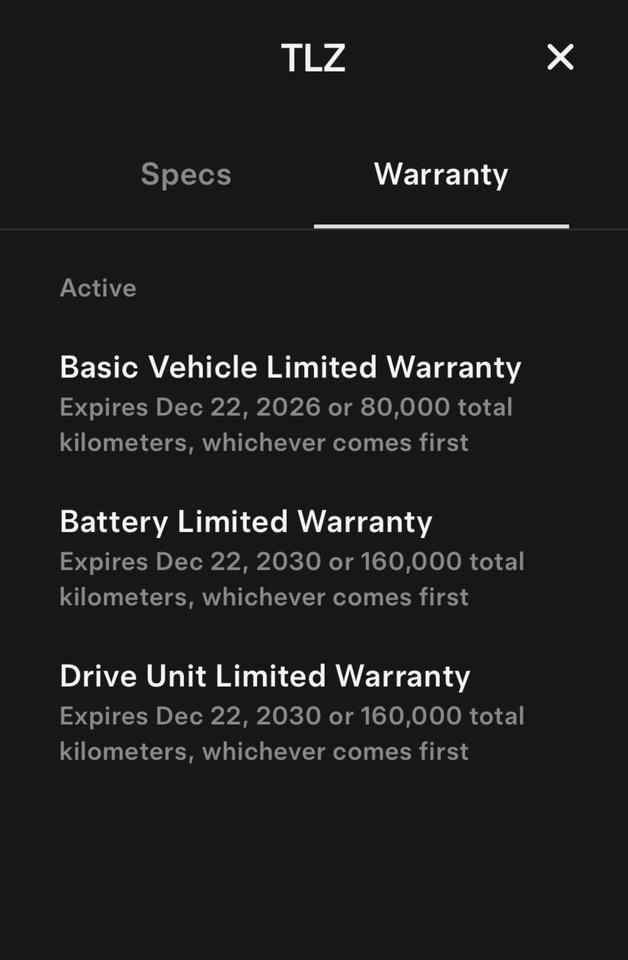Tap Basic warranty 'whichever comes first' line
628x960 pixels.
pyautogui.click(x=335, y=442)
